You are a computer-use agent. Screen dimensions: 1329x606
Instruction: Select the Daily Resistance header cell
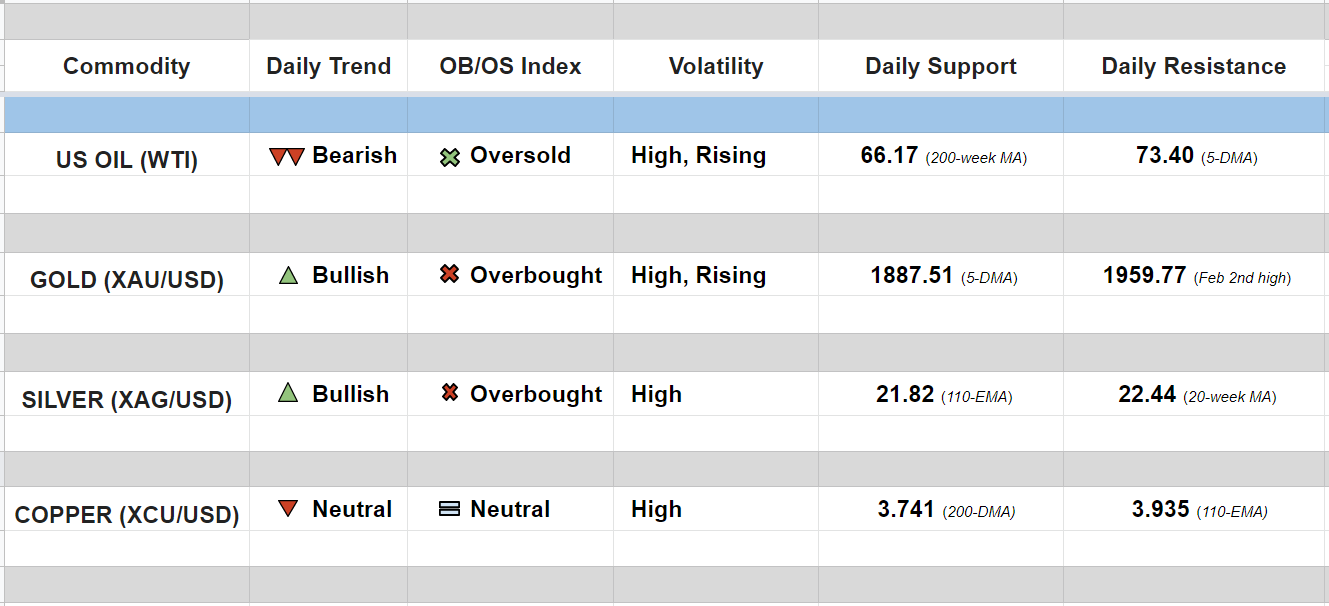pyautogui.click(x=1193, y=67)
